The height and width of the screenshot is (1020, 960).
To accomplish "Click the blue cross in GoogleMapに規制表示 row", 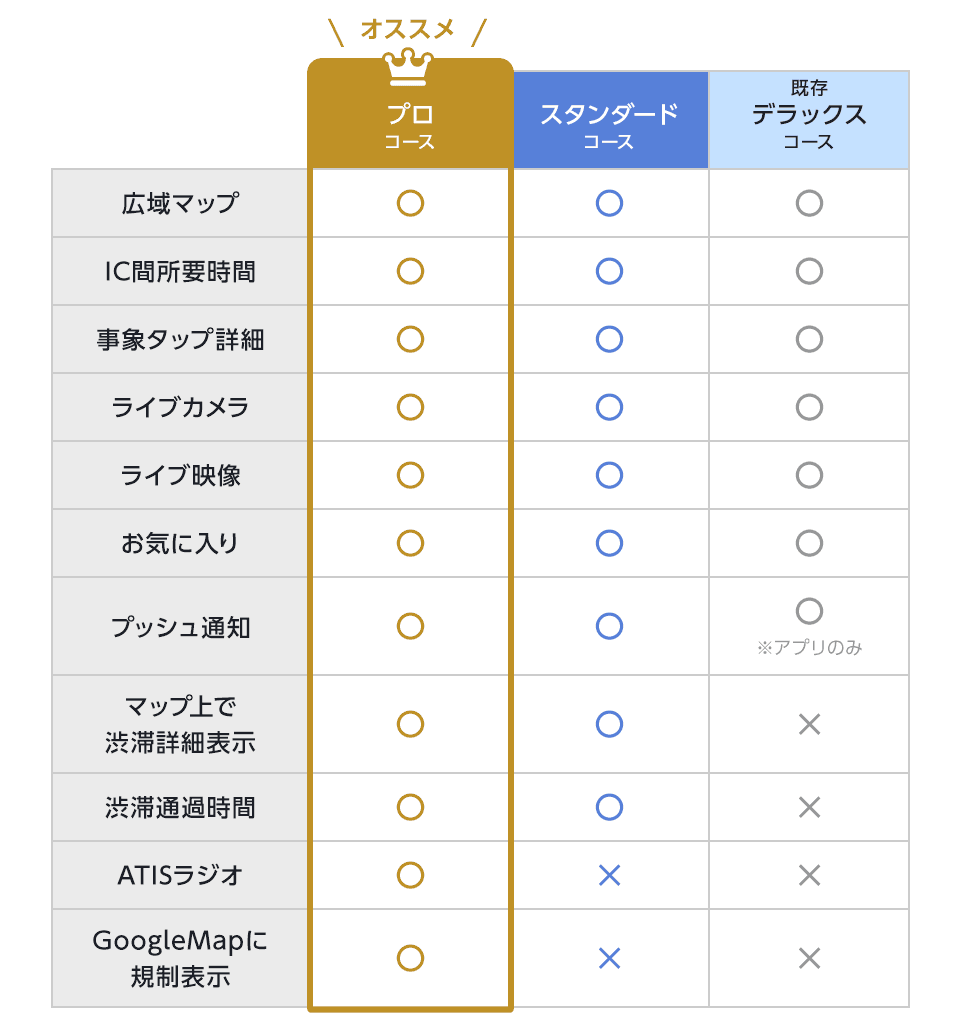I will pos(609,958).
